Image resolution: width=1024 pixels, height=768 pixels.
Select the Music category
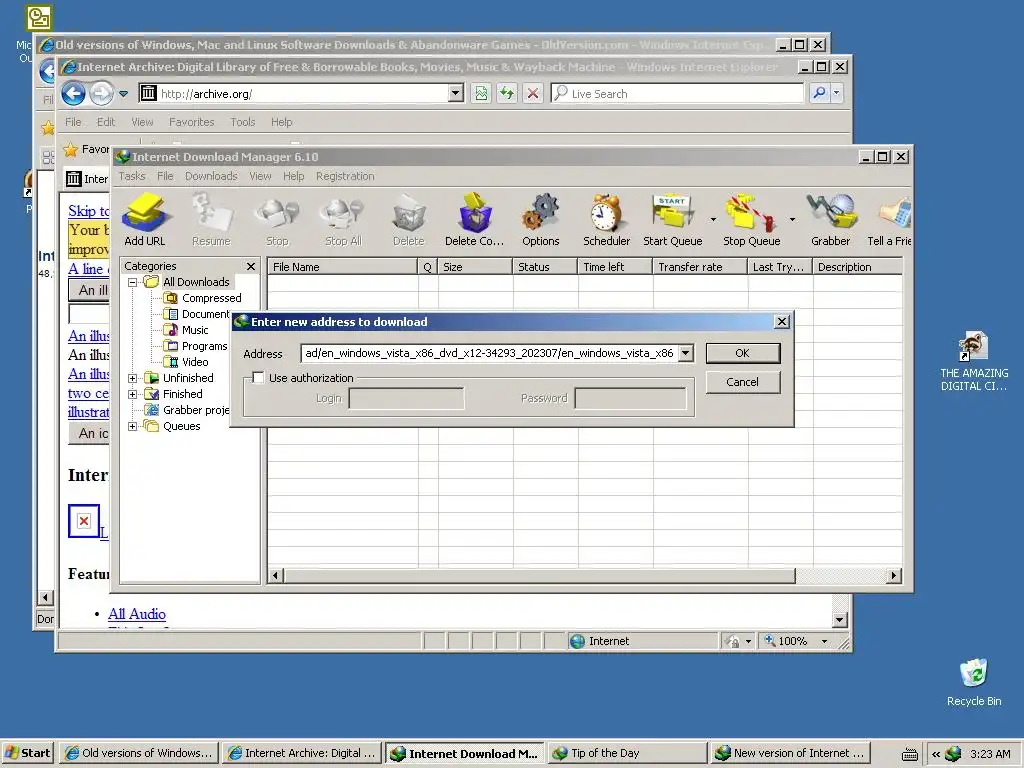click(195, 330)
